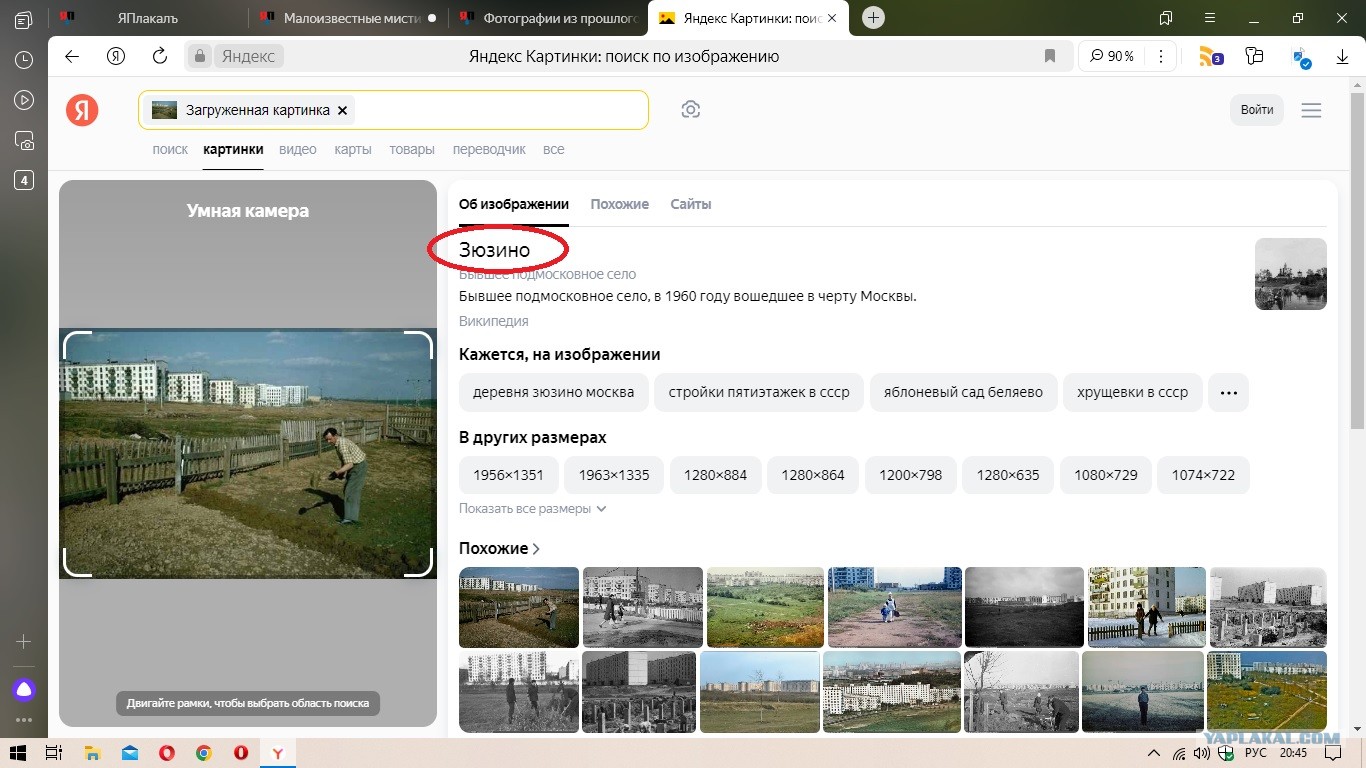Open the 'Сайты' results tab

(x=690, y=204)
